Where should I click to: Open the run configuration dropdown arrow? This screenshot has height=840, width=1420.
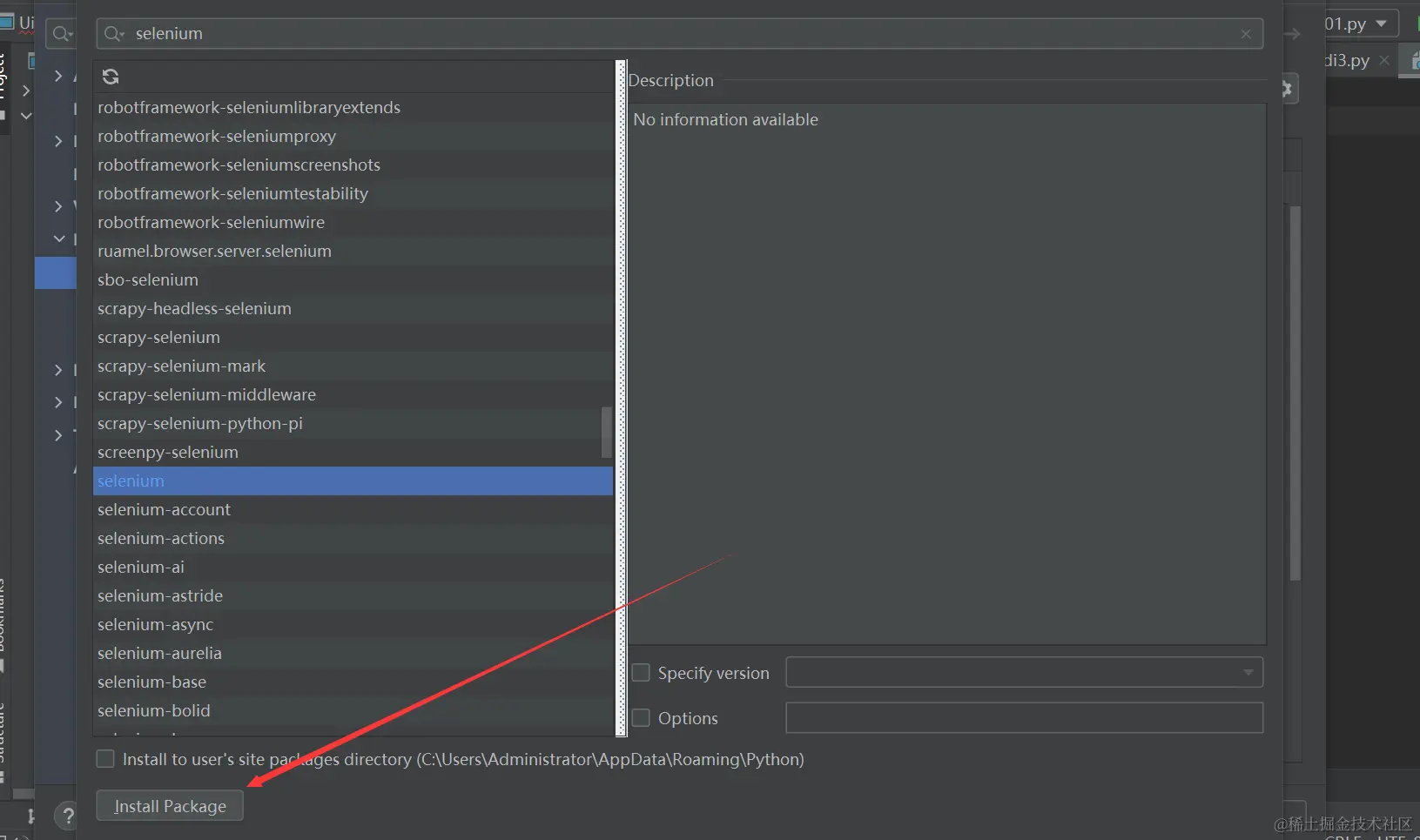coord(1382,24)
